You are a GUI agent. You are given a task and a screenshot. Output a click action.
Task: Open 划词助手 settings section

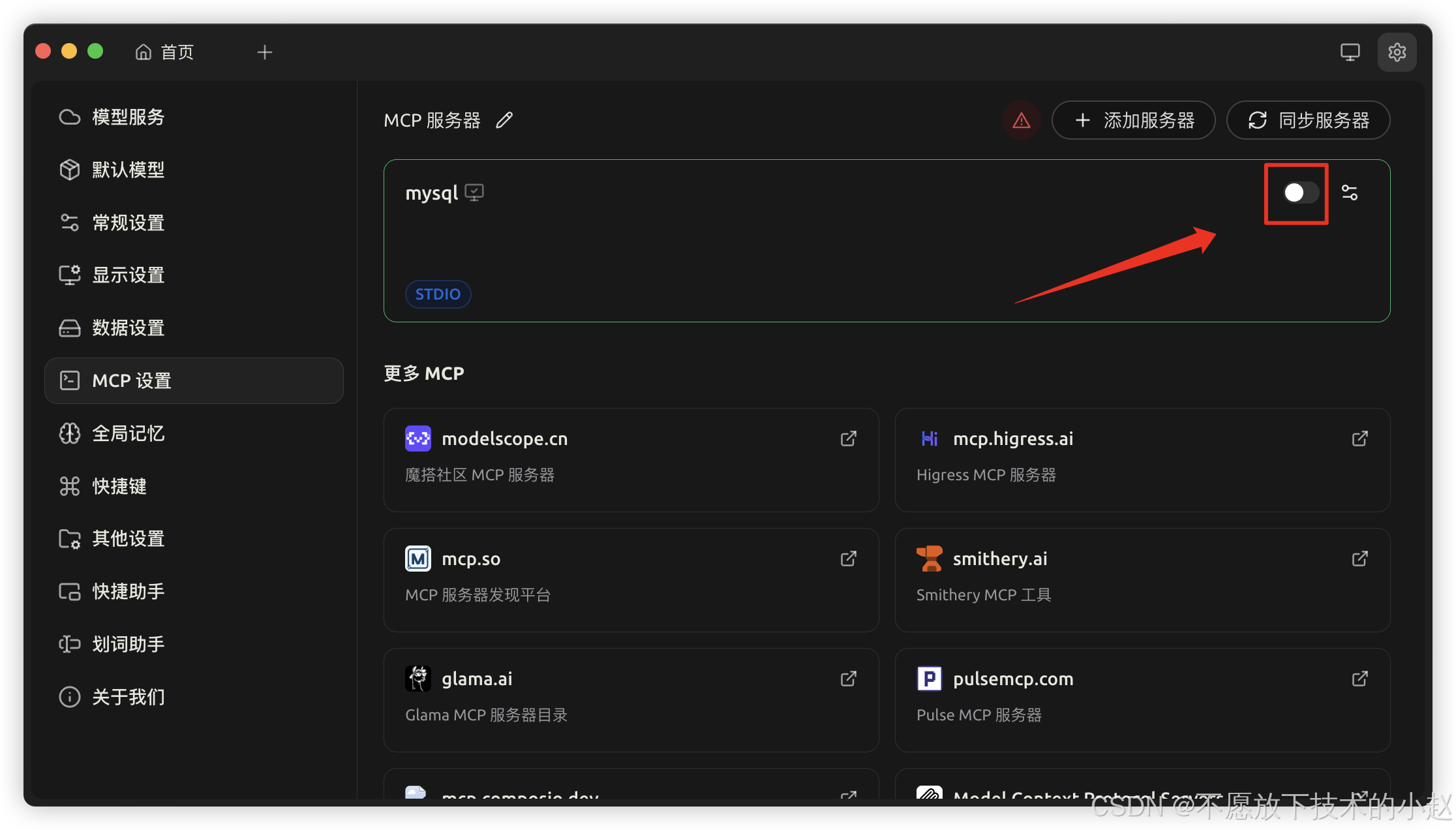click(194, 644)
